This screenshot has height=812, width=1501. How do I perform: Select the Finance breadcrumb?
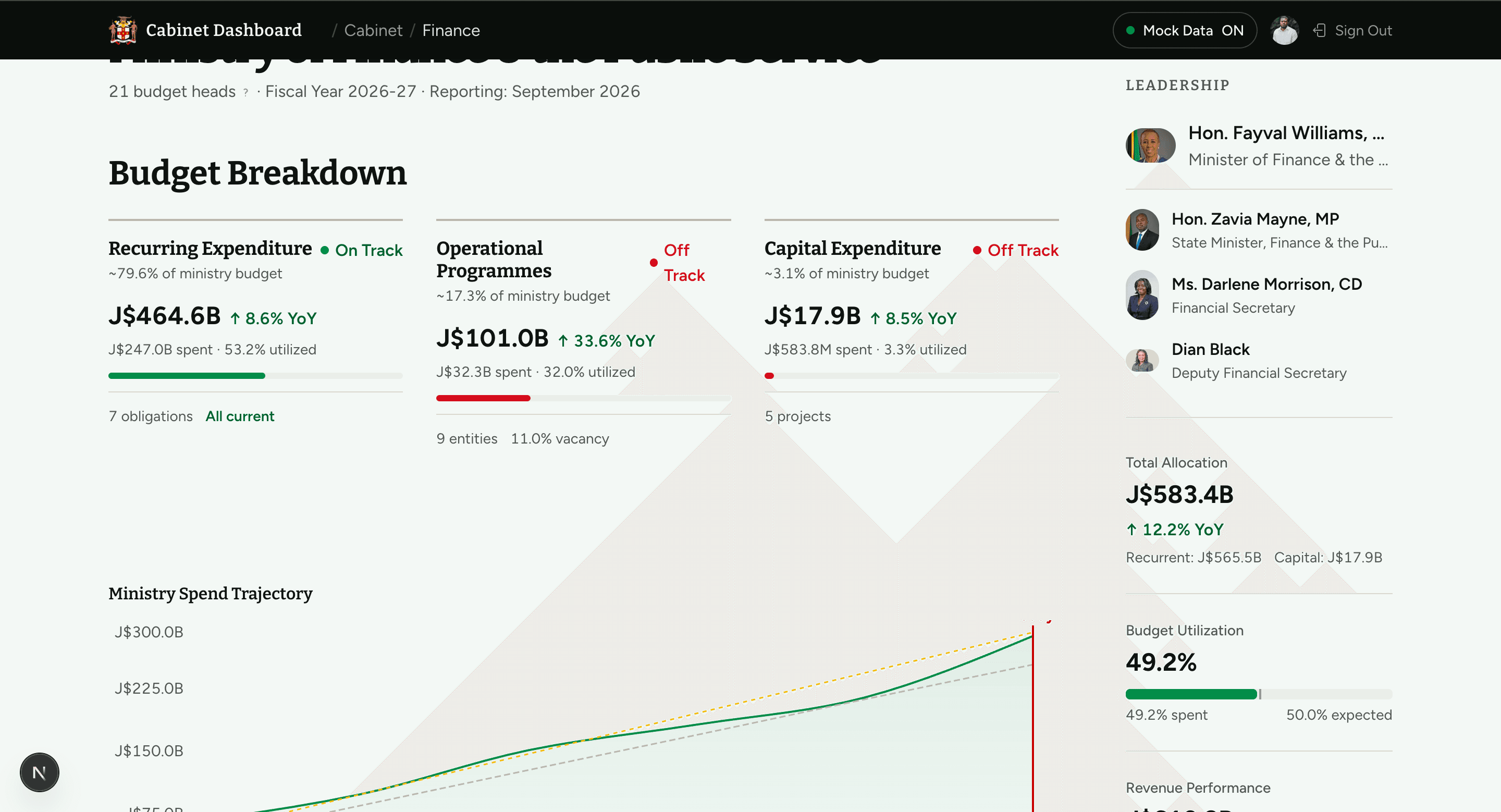click(451, 30)
